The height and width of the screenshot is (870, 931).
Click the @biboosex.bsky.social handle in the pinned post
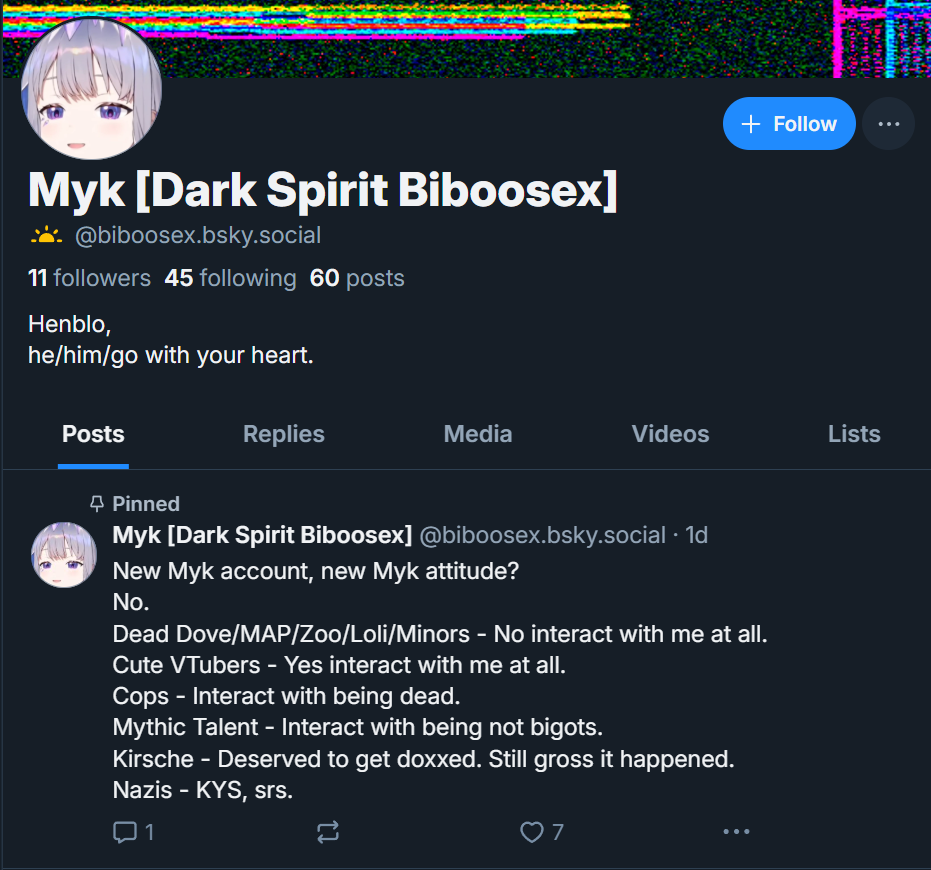(543, 536)
